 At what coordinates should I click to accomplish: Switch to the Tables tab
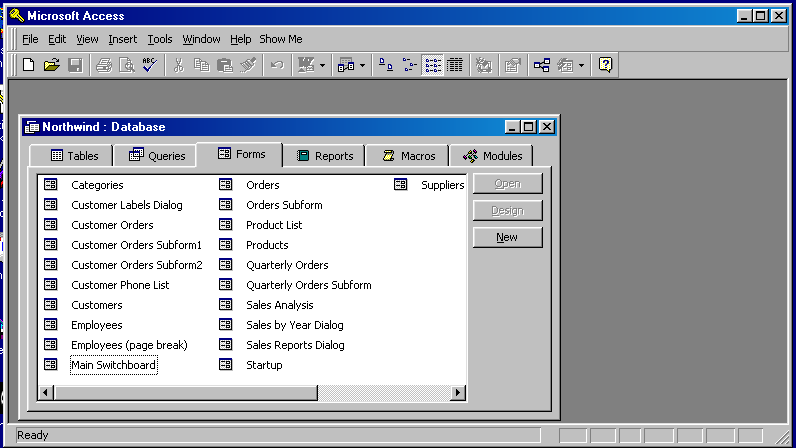[x=72, y=155]
